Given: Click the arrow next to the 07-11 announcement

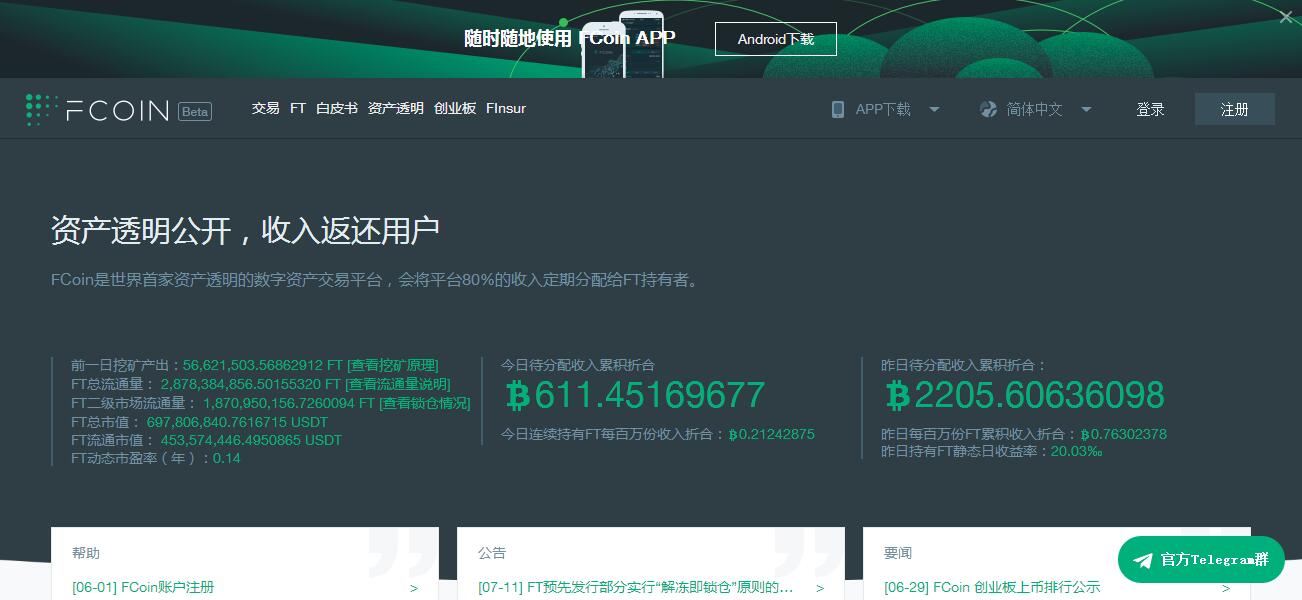Looking at the screenshot, I should click(x=820, y=588).
